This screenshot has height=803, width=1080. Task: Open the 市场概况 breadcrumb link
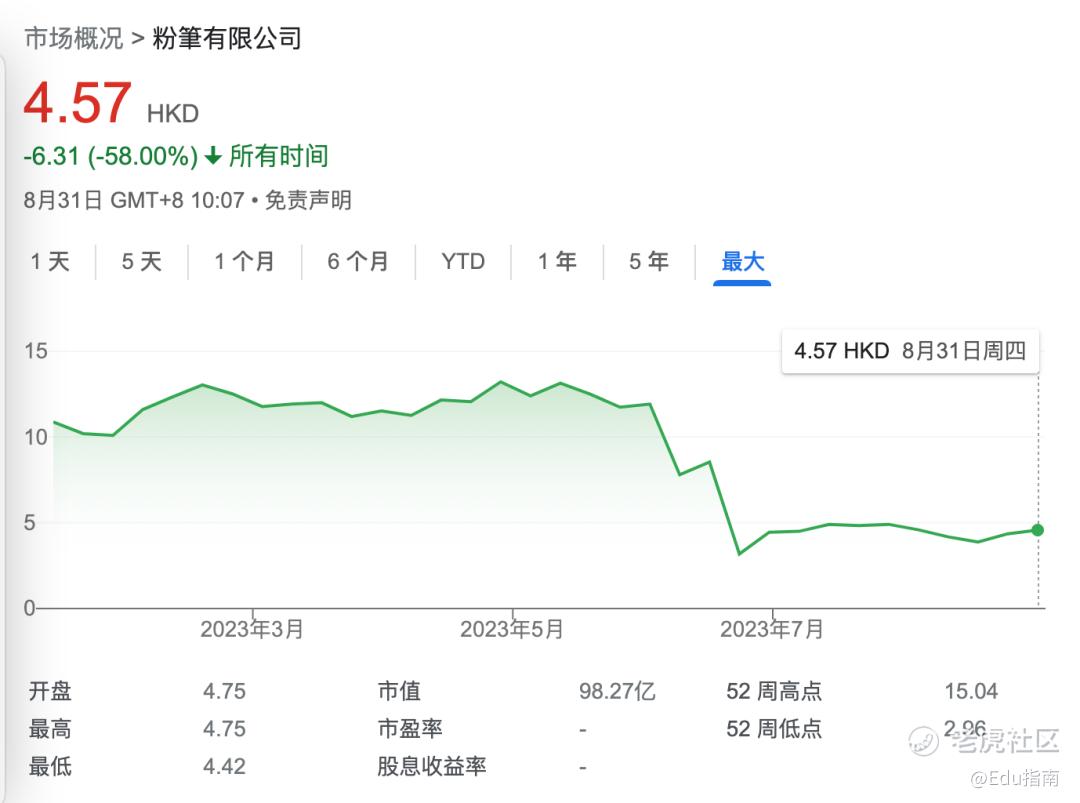[73, 39]
